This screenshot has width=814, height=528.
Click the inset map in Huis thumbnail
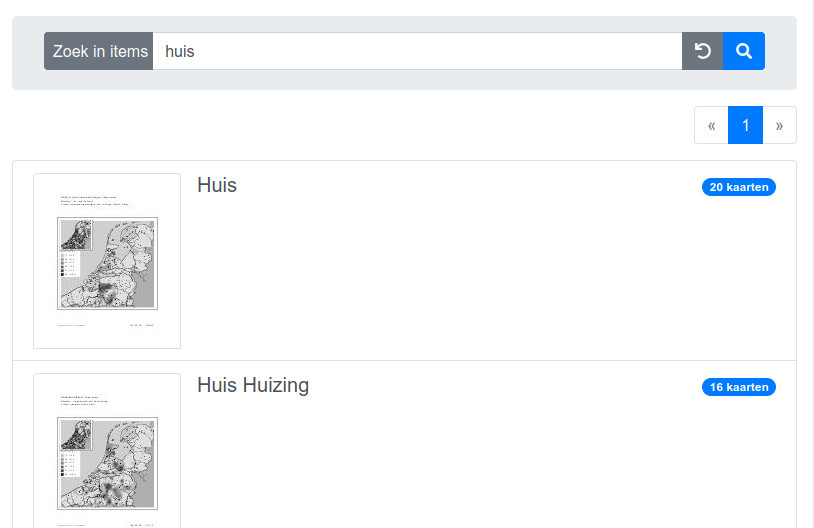click(76, 235)
